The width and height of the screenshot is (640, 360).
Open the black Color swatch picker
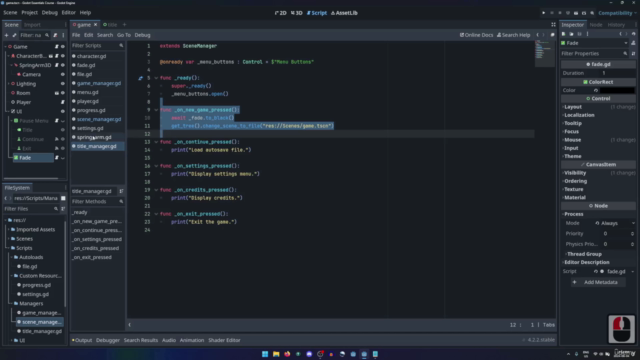click(x=617, y=91)
